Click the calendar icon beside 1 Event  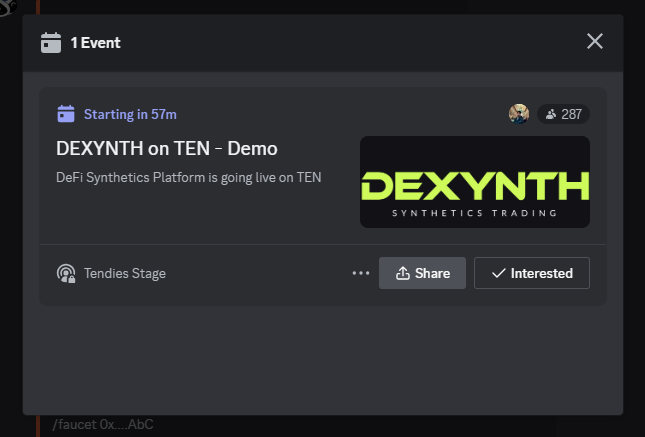point(51,42)
